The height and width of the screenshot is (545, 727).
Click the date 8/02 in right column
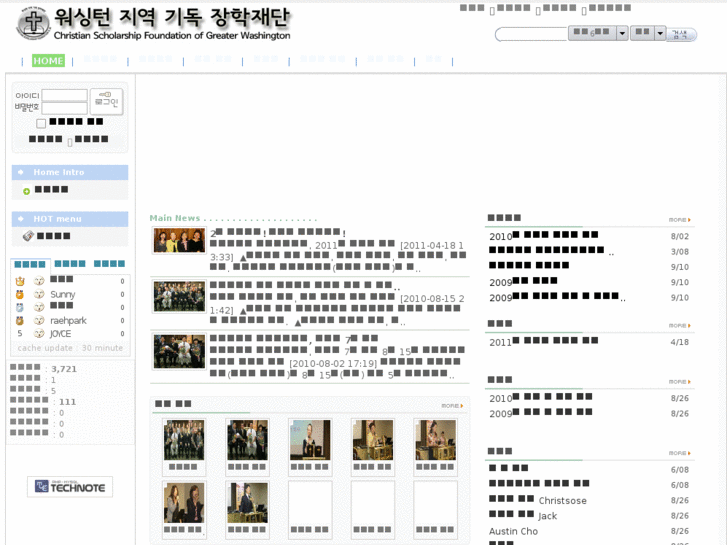[x=679, y=237]
